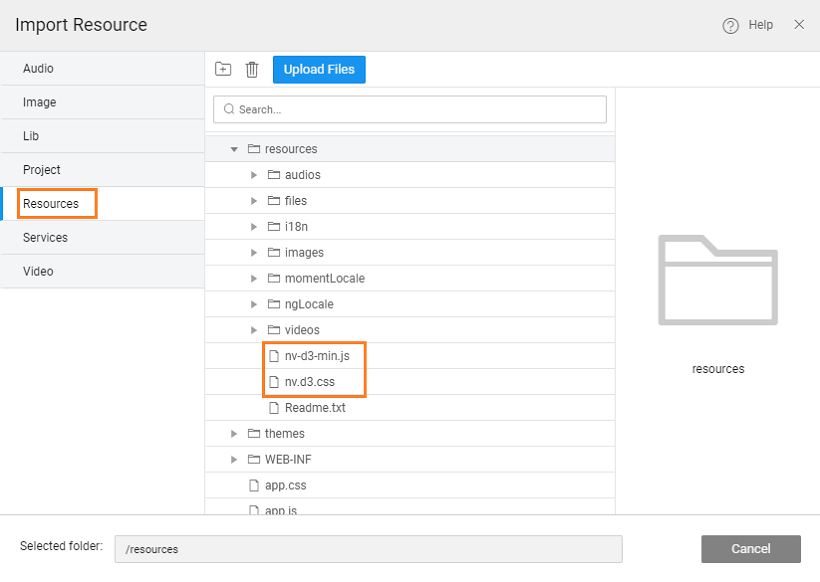Select the Readme.txt file
Screen dimensions: 820x582
click(315, 408)
